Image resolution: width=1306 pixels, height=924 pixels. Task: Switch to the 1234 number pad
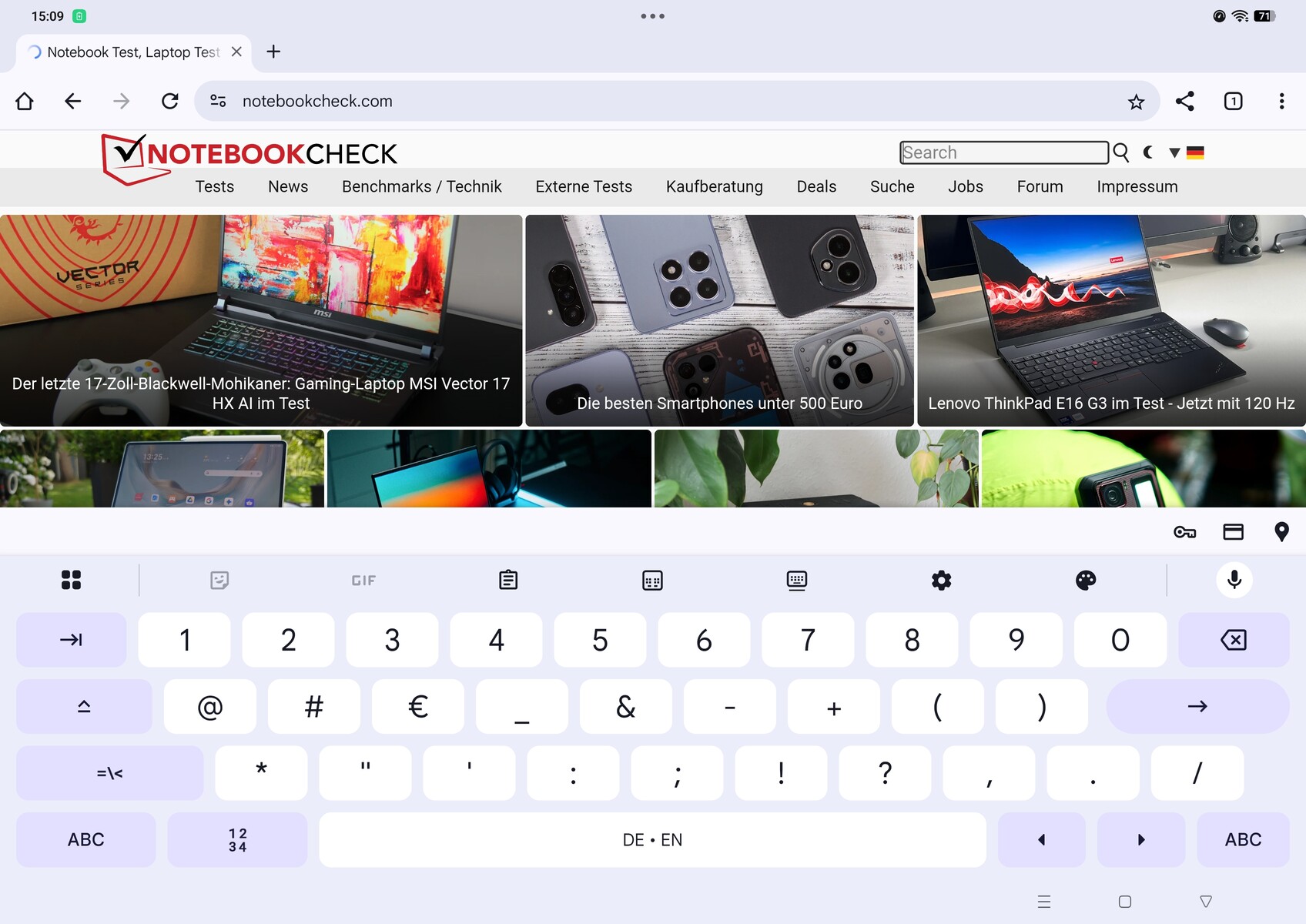[x=237, y=839]
